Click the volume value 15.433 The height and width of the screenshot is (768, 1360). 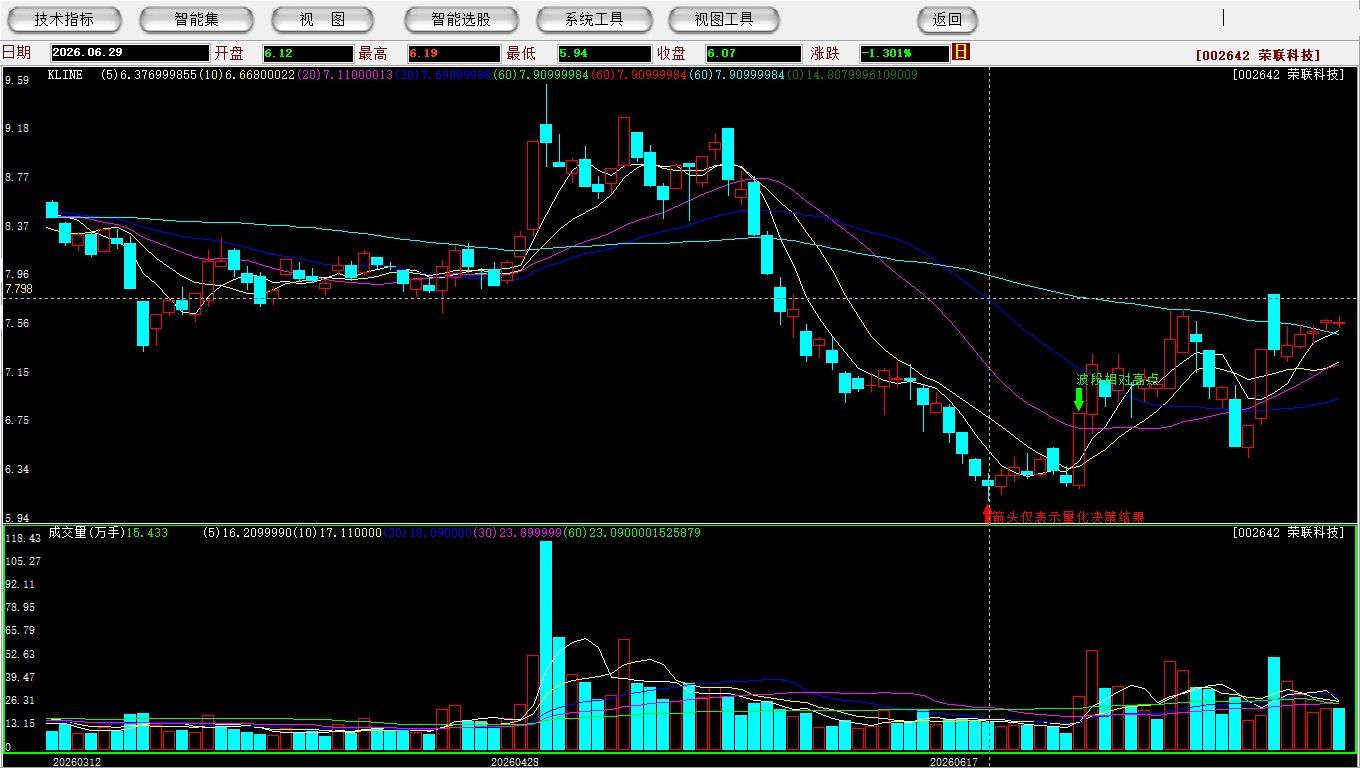click(x=147, y=533)
